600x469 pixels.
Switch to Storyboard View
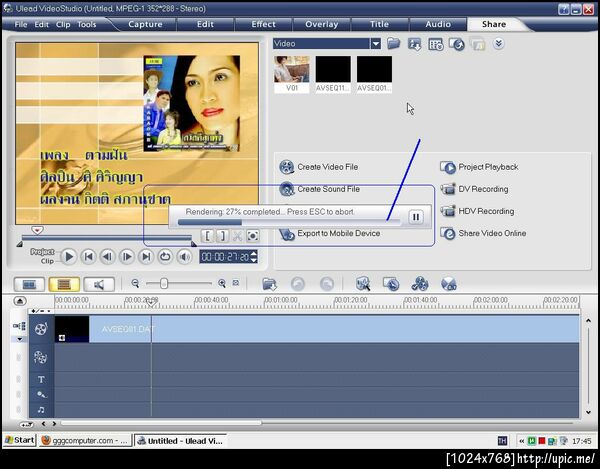click(29, 284)
